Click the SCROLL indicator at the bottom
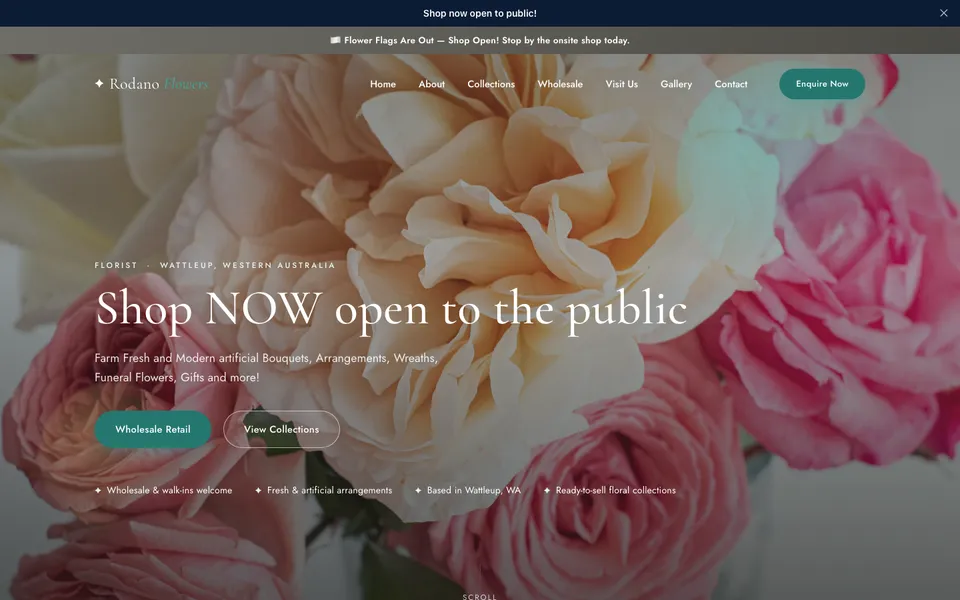 tap(479, 596)
